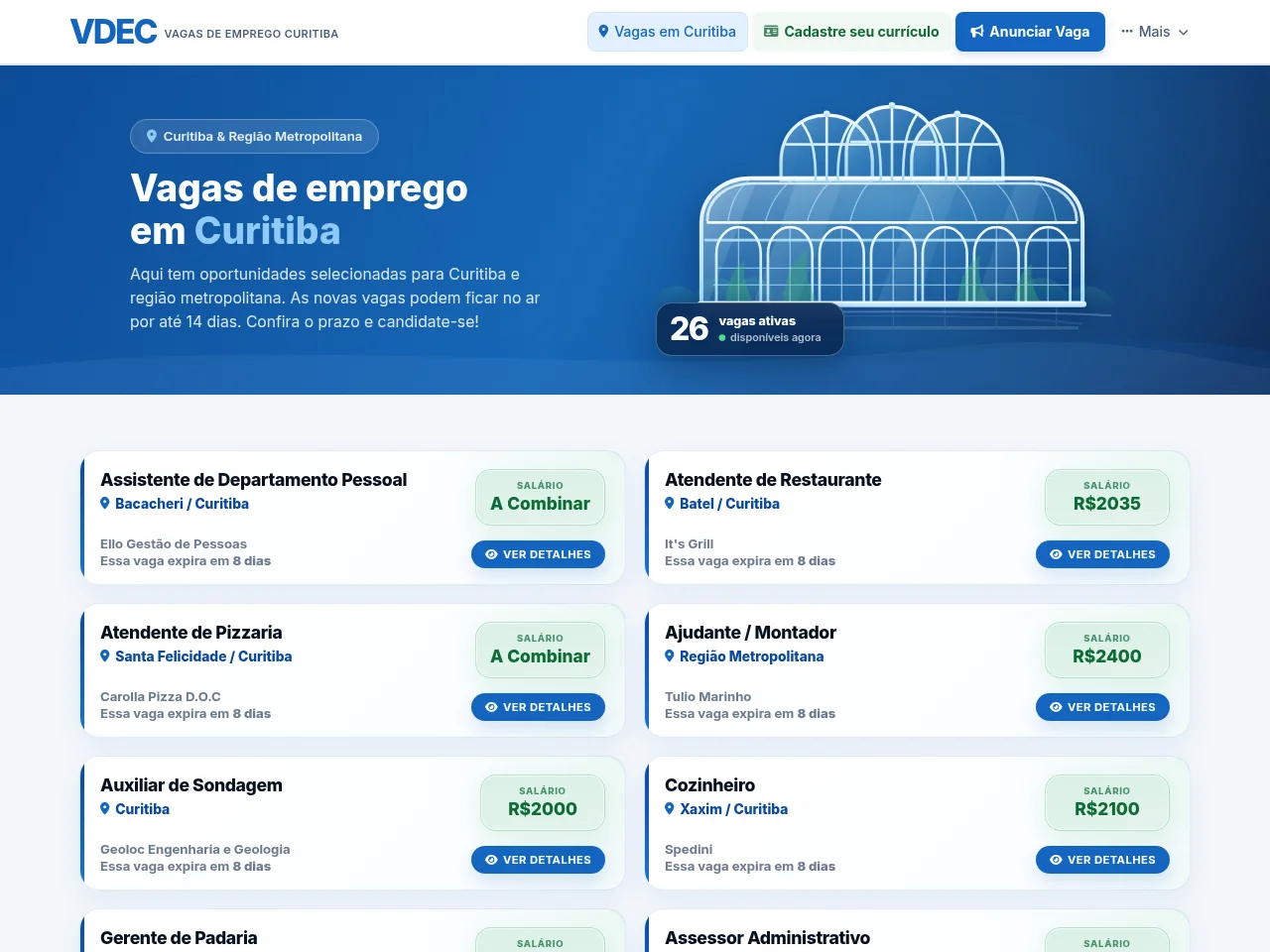This screenshot has width=1270, height=952.
Task: Click the location pin beside Batel / Curitiba
Action: (x=670, y=504)
